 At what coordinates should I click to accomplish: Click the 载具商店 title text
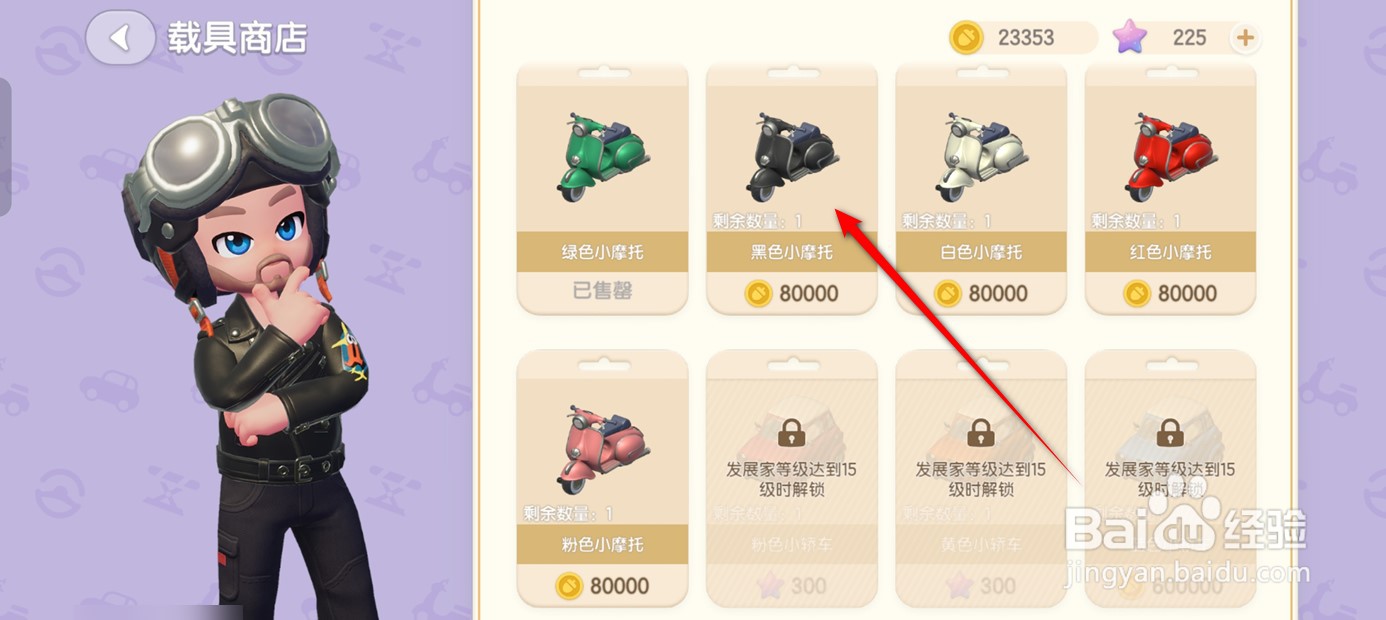[237, 38]
